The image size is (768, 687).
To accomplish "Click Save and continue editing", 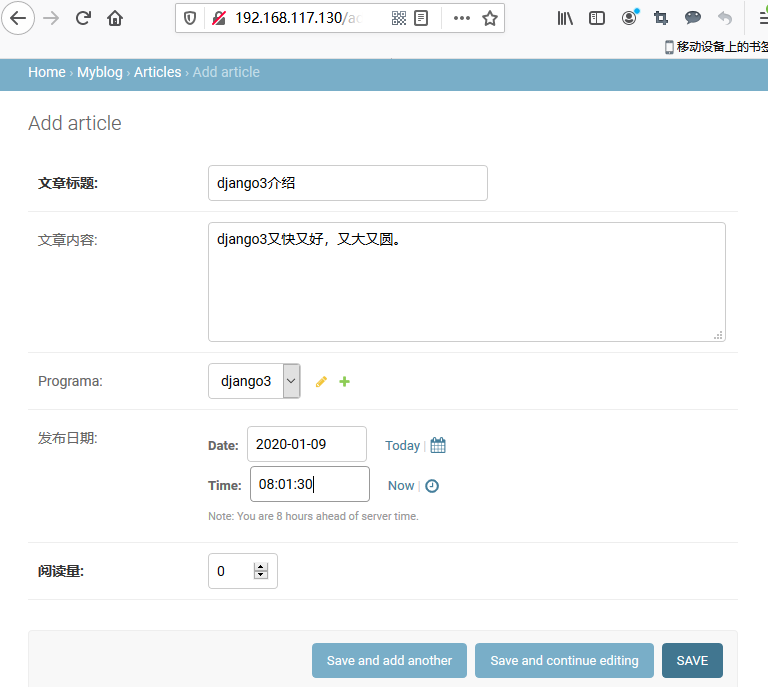I will [564, 661].
